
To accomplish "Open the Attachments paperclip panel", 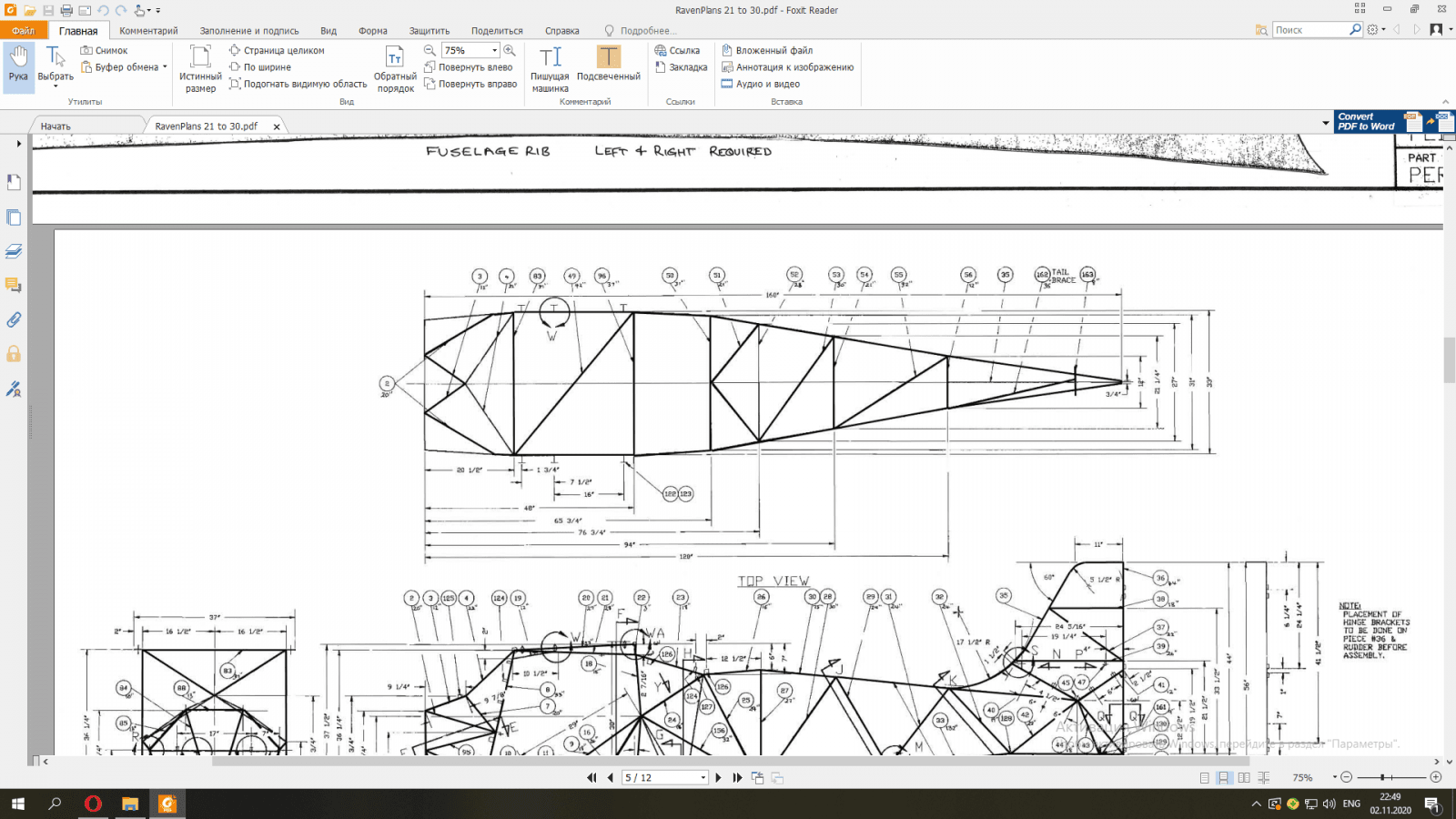I will 14,319.
